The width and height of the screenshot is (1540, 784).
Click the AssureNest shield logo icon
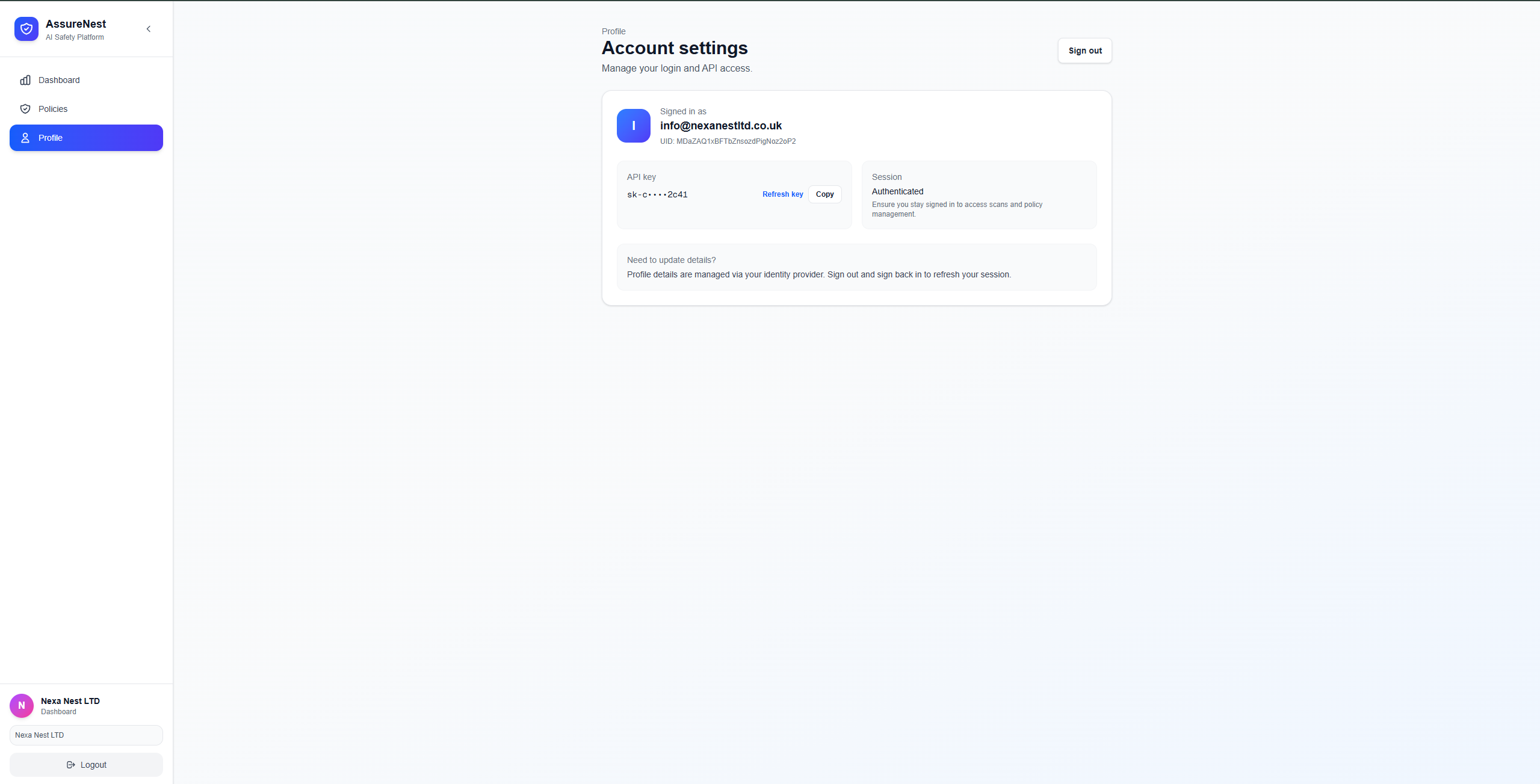(x=26, y=29)
